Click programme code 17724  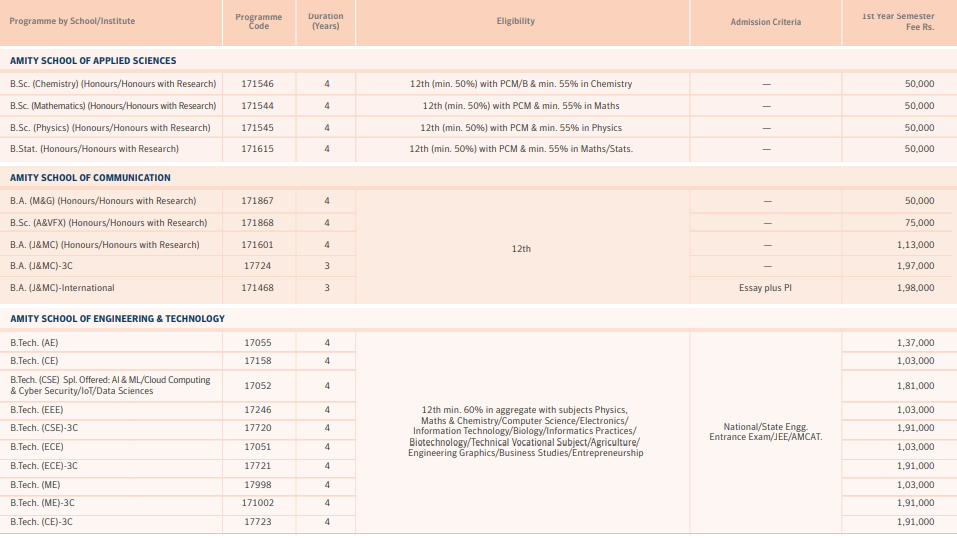point(258,266)
